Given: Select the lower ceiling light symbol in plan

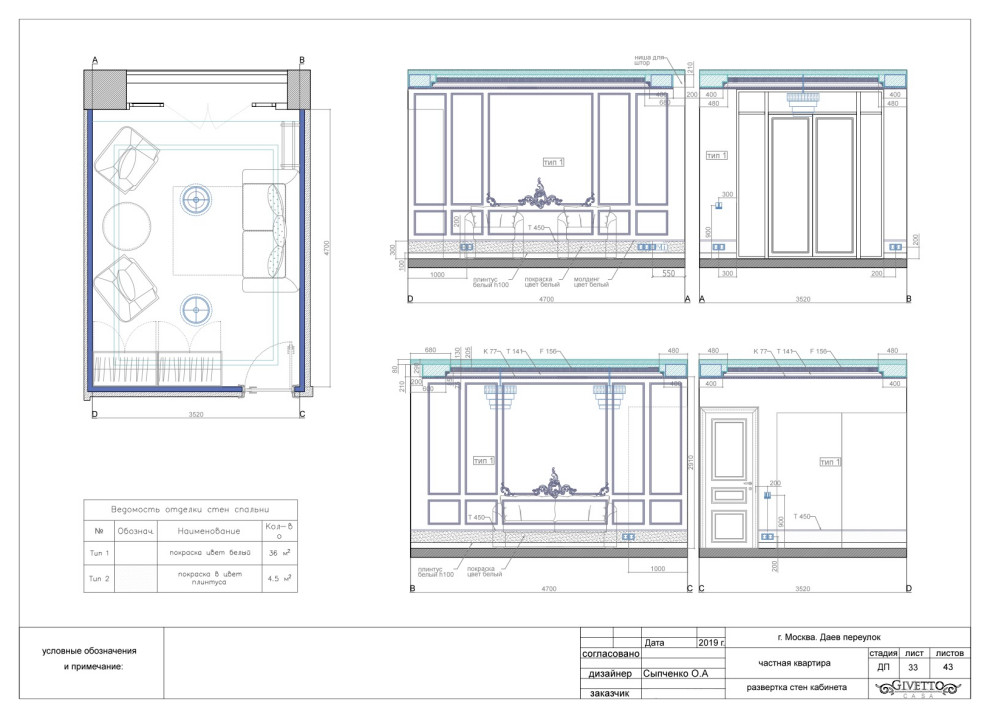Looking at the screenshot, I should click(196, 306).
